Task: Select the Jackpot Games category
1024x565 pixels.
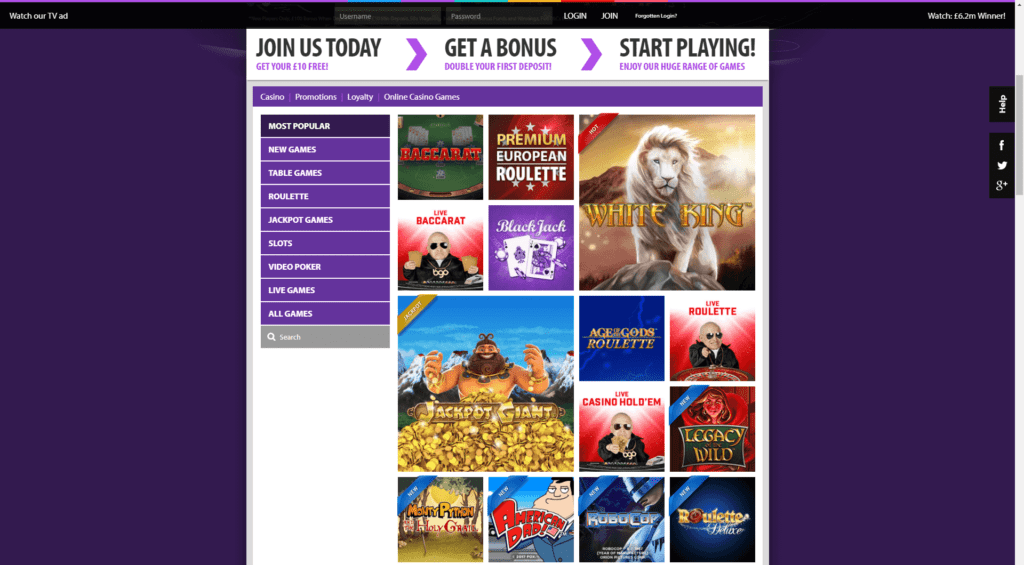Action: 325,219
